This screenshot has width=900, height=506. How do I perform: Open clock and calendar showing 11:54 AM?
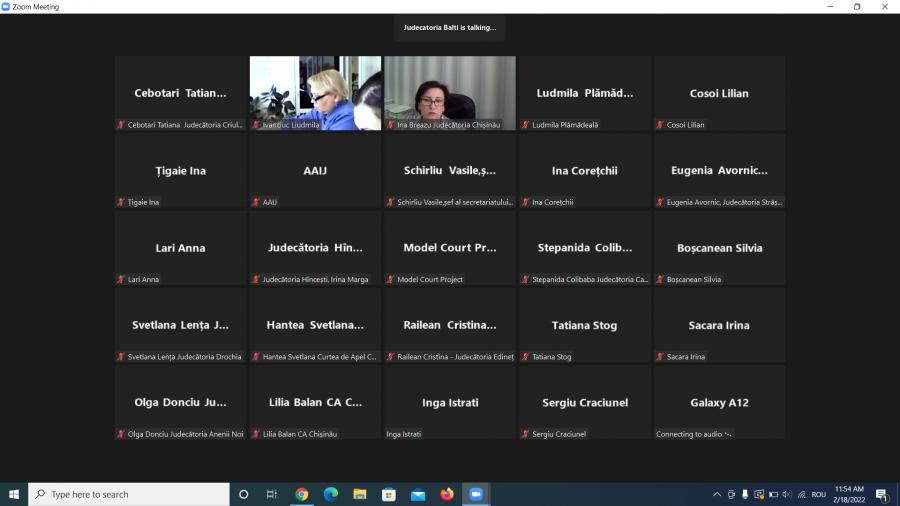click(x=851, y=494)
